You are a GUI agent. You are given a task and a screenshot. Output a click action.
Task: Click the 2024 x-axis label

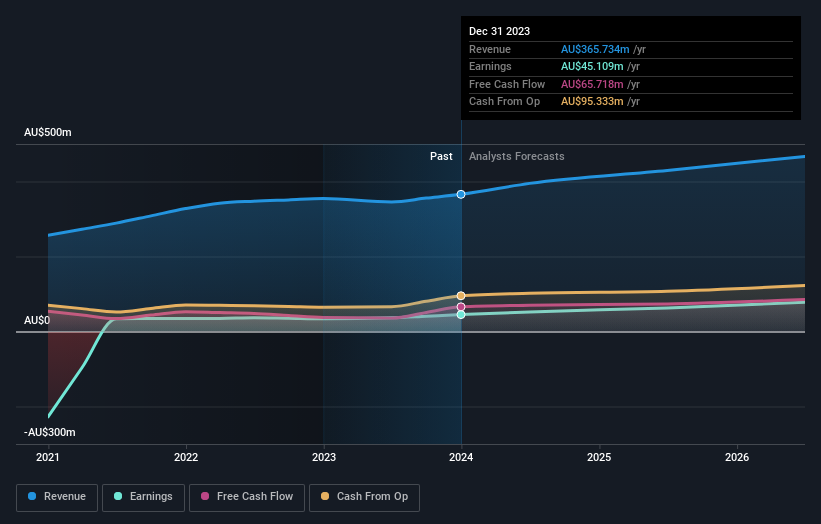[x=461, y=458]
